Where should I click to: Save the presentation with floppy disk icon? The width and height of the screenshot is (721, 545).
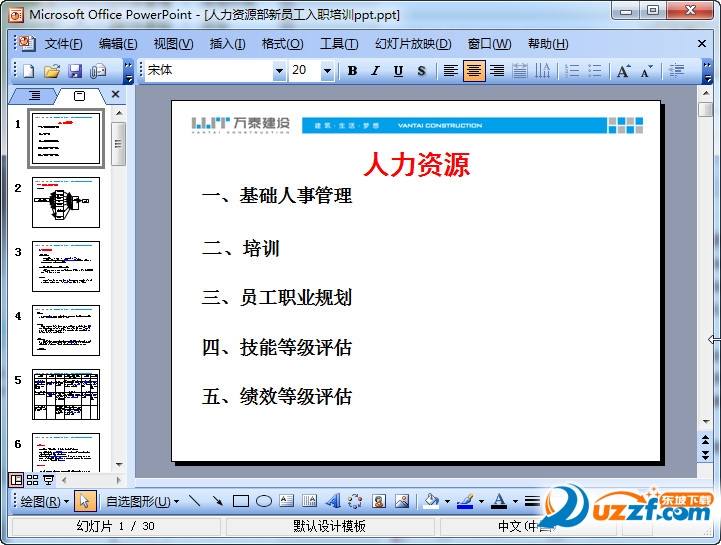(75, 71)
